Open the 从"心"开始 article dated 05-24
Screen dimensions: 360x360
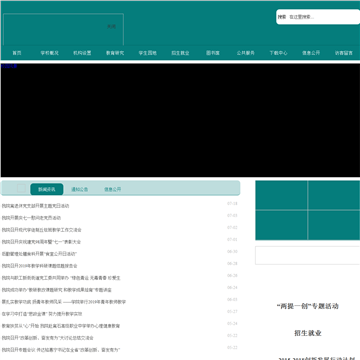(x=61, y=326)
